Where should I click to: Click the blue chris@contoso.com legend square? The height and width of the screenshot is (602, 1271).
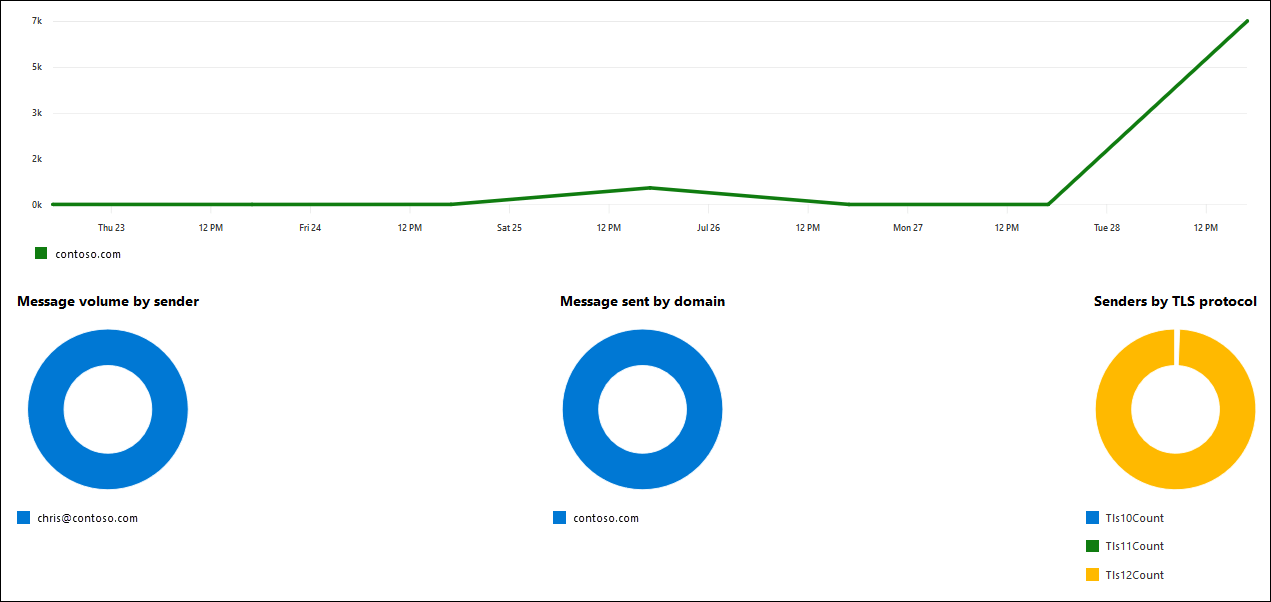(22, 518)
